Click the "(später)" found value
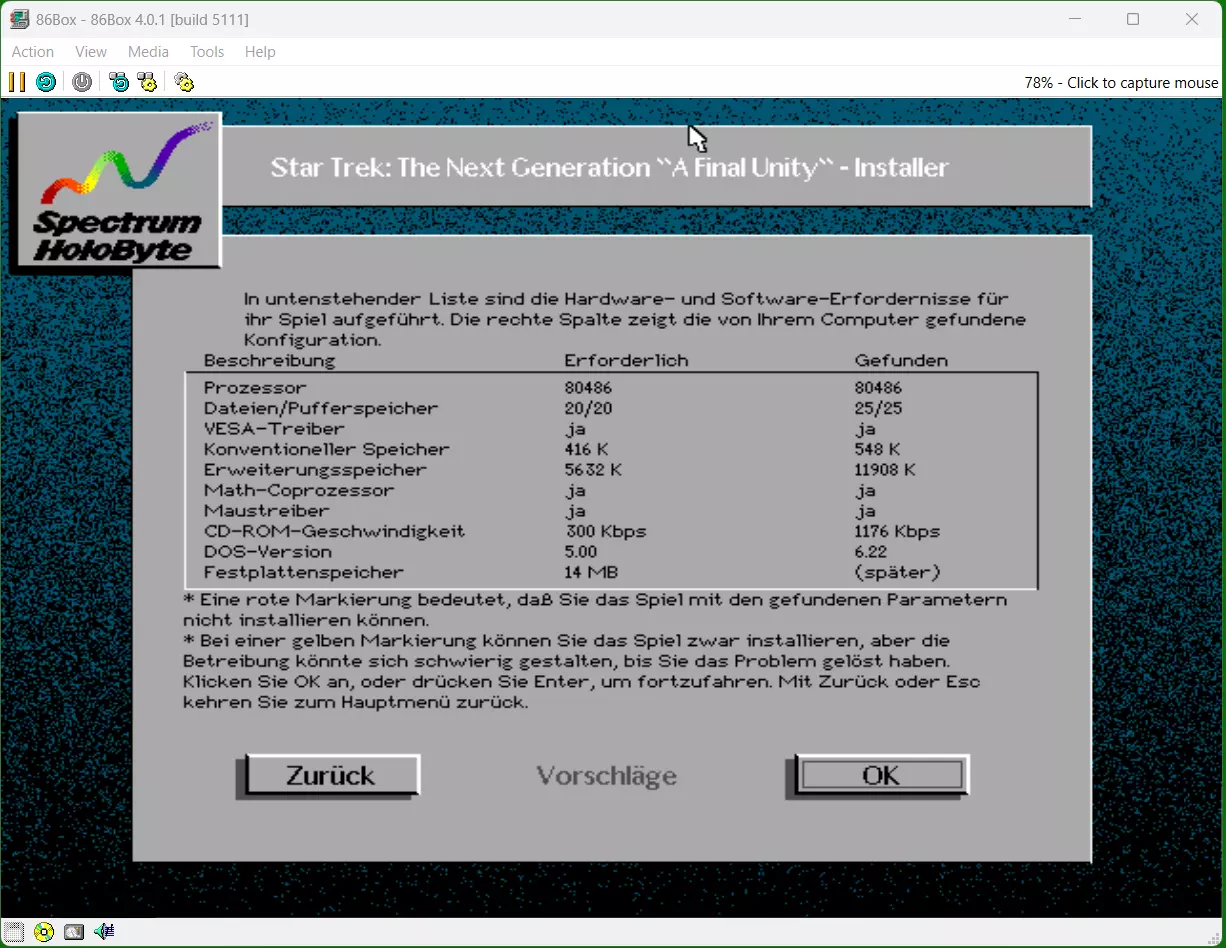This screenshot has height=948, width=1226. (898, 572)
